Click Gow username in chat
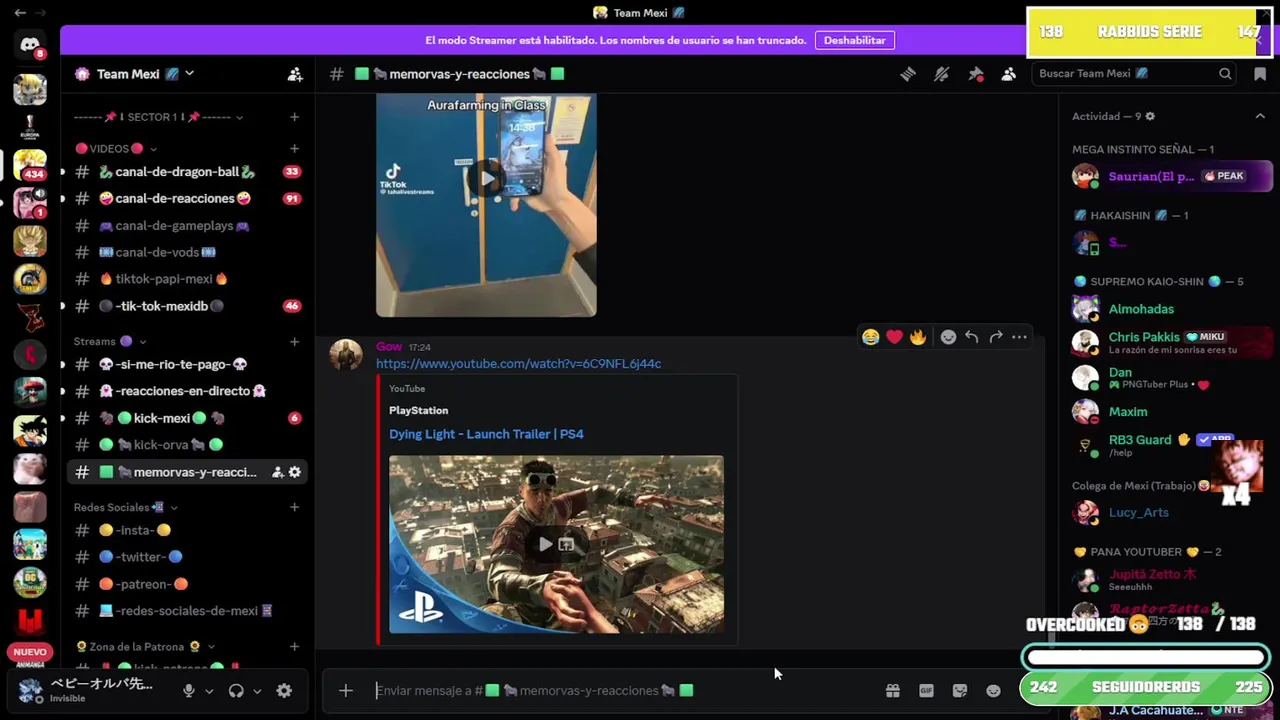This screenshot has width=1280, height=720. [x=389, y=347]
